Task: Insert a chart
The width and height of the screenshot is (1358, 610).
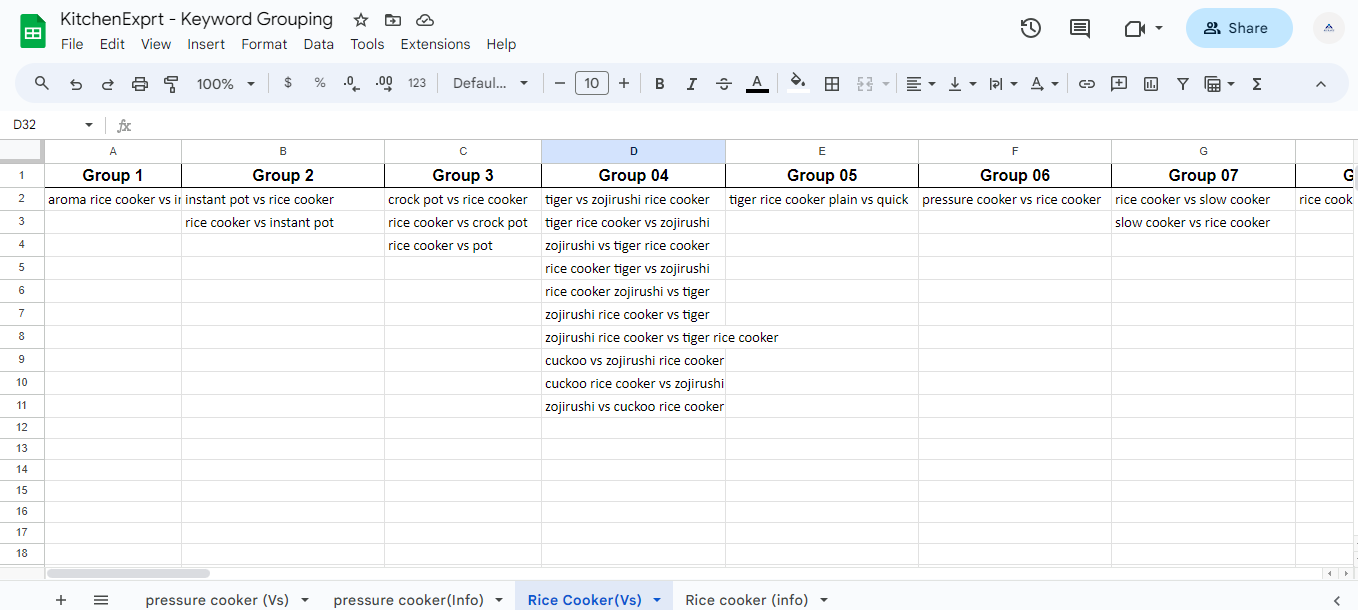Action: [1151, 84]
